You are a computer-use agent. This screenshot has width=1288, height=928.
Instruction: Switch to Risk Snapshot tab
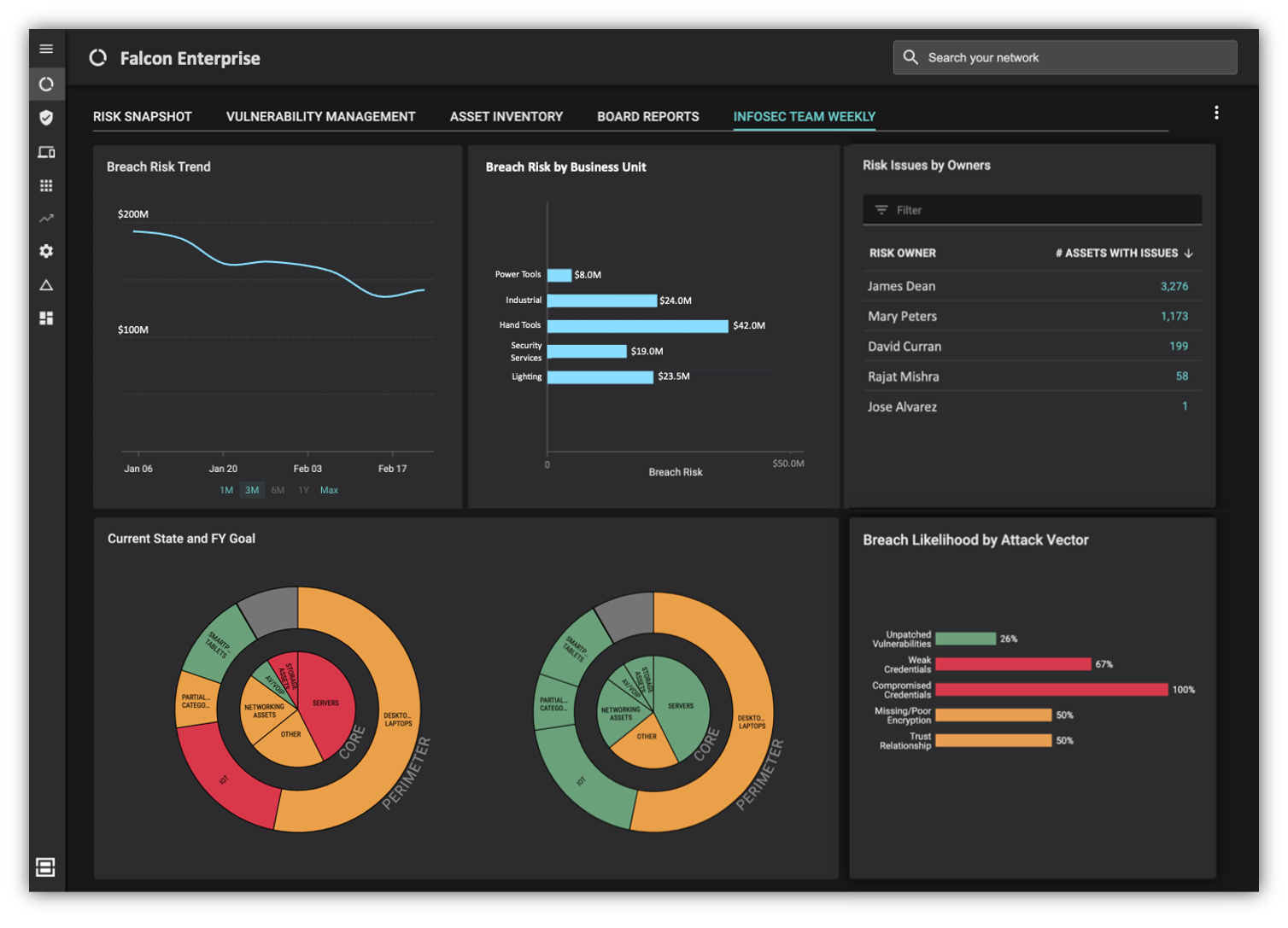point(143,116)
